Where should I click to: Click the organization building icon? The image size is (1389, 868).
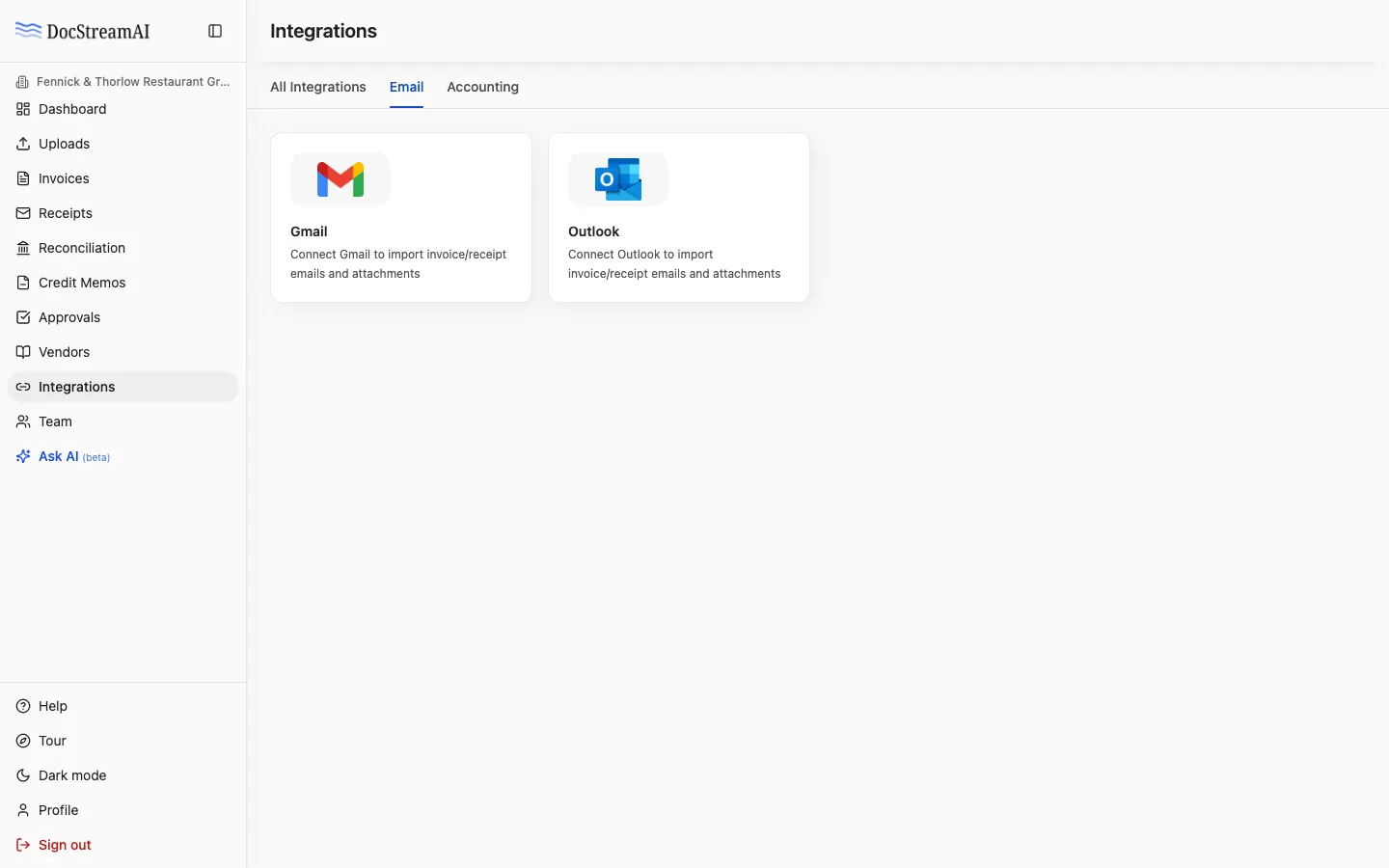pyautogui.click(x=22, y=82)
